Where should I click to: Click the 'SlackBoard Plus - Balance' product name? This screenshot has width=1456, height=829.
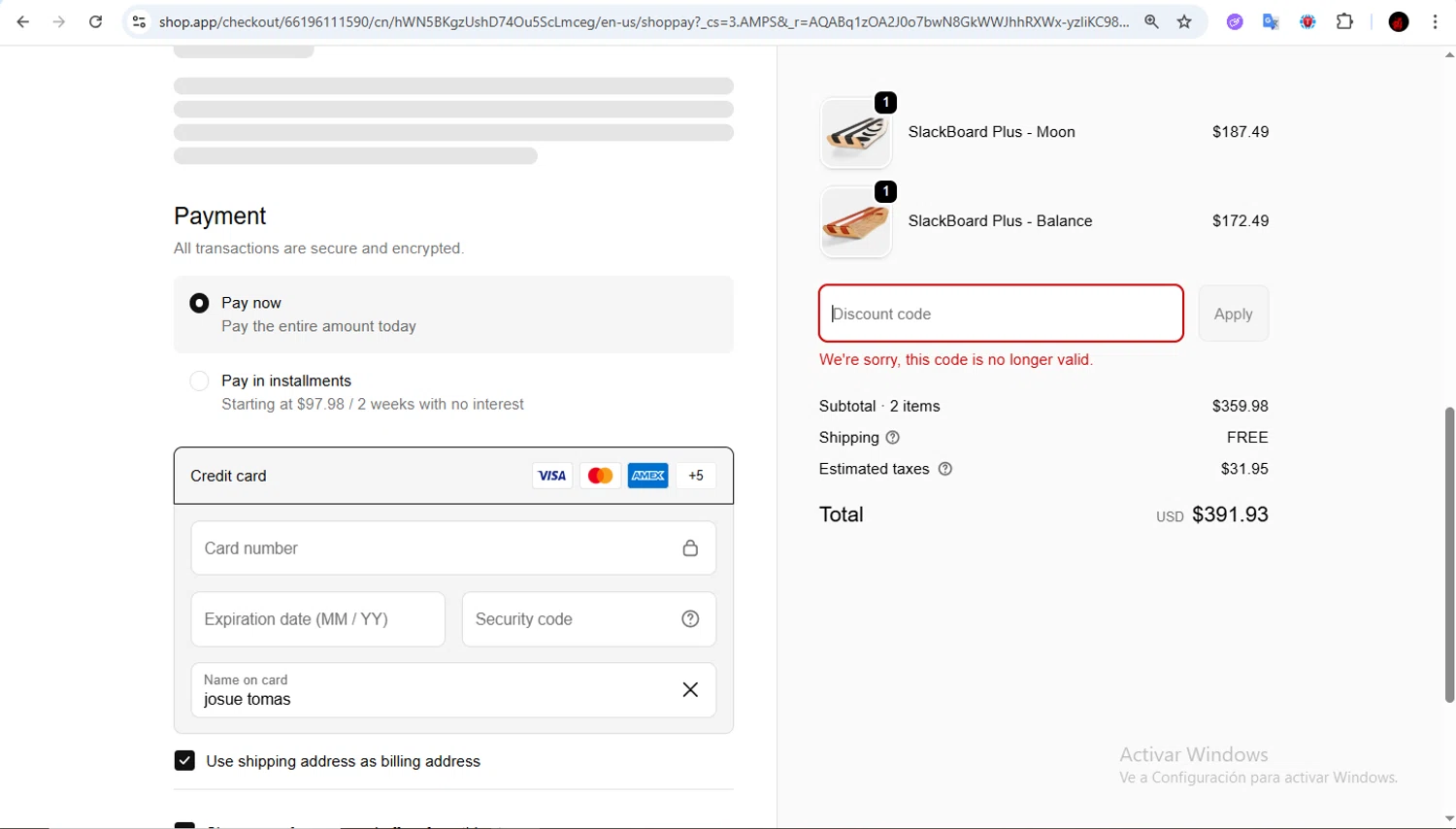[x=1001, y=221]
